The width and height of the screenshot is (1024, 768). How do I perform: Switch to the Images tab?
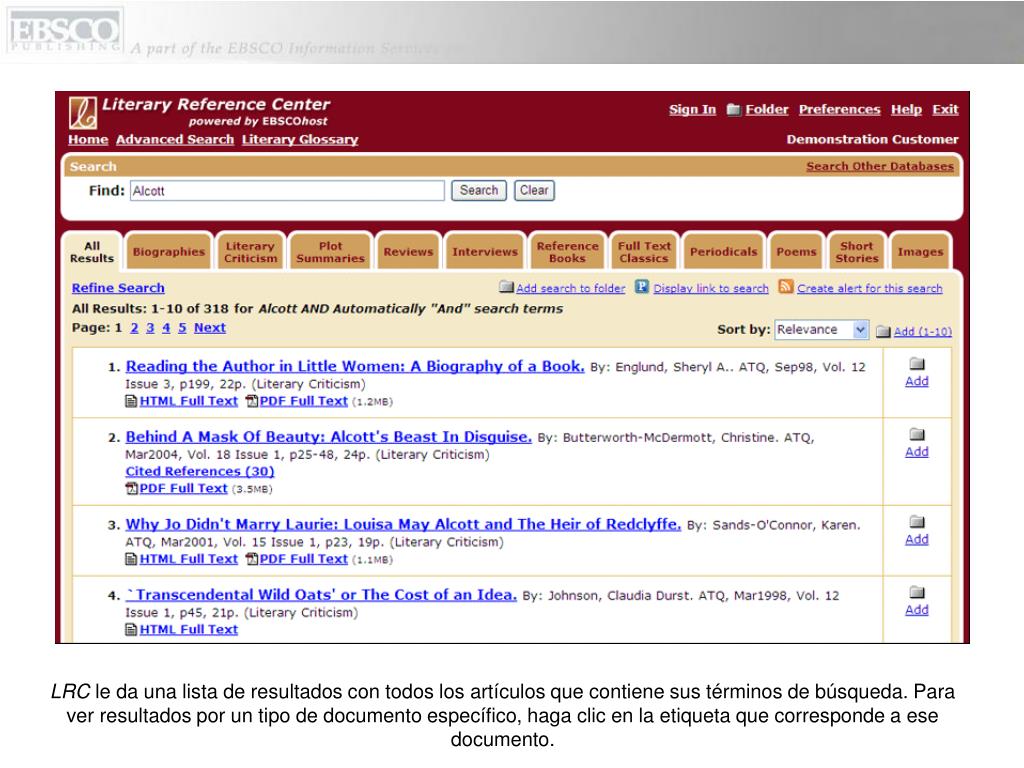point(920,252)
